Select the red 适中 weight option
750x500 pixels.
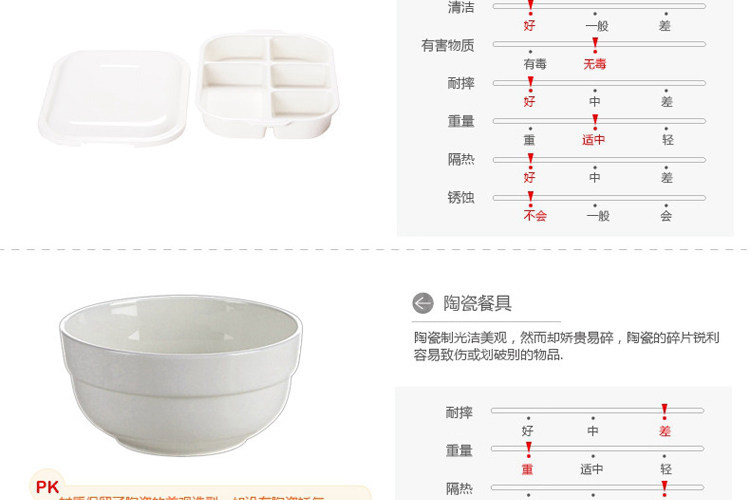pos(594,140)
